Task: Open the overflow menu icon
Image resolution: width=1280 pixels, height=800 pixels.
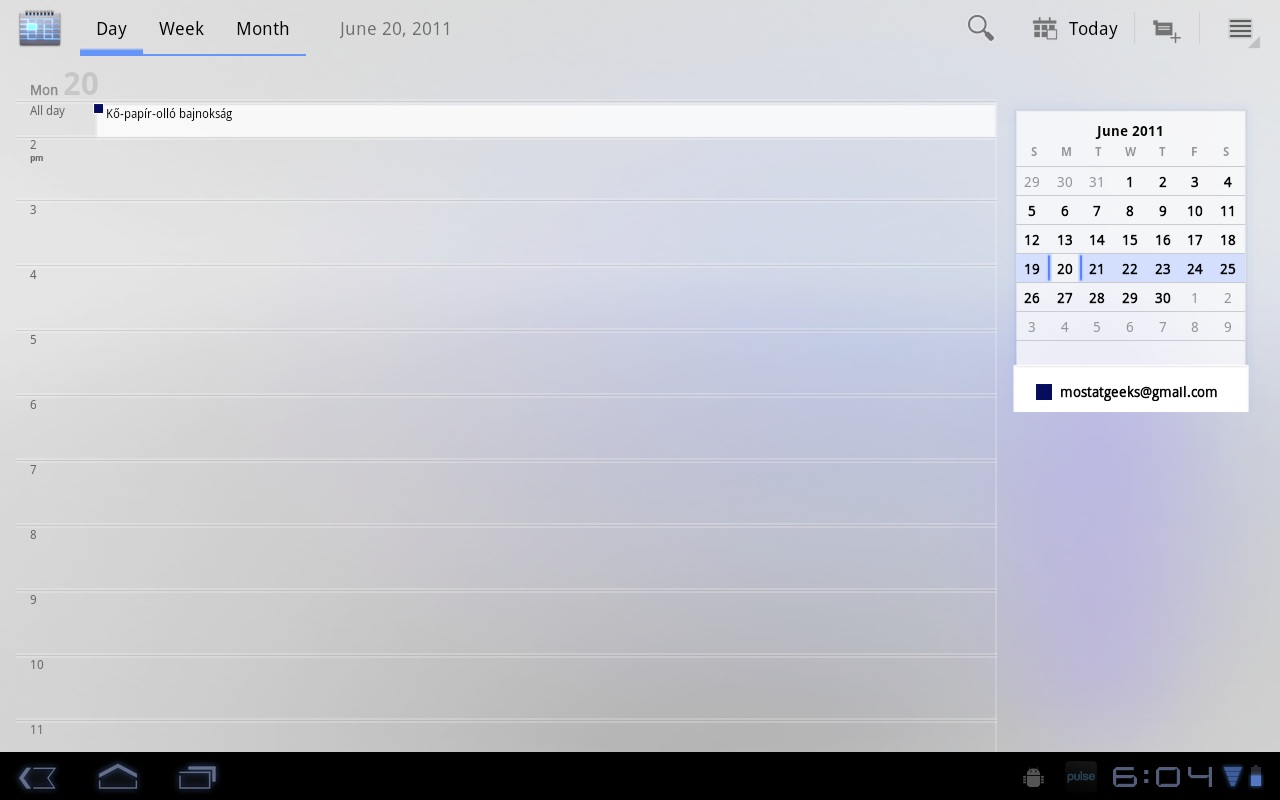Action: (1240, 29)
